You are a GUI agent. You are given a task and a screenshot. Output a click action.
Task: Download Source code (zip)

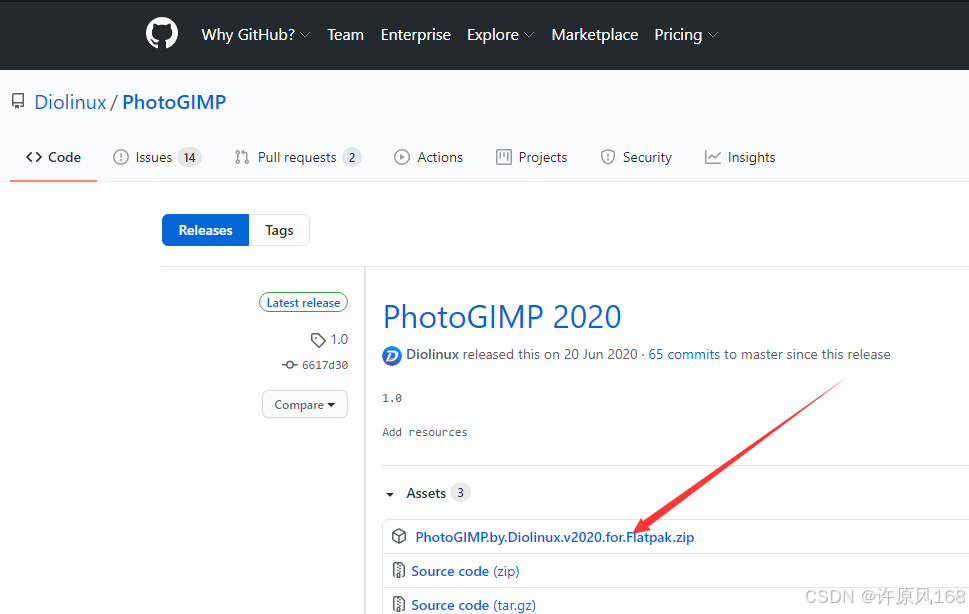click(465, 571)
